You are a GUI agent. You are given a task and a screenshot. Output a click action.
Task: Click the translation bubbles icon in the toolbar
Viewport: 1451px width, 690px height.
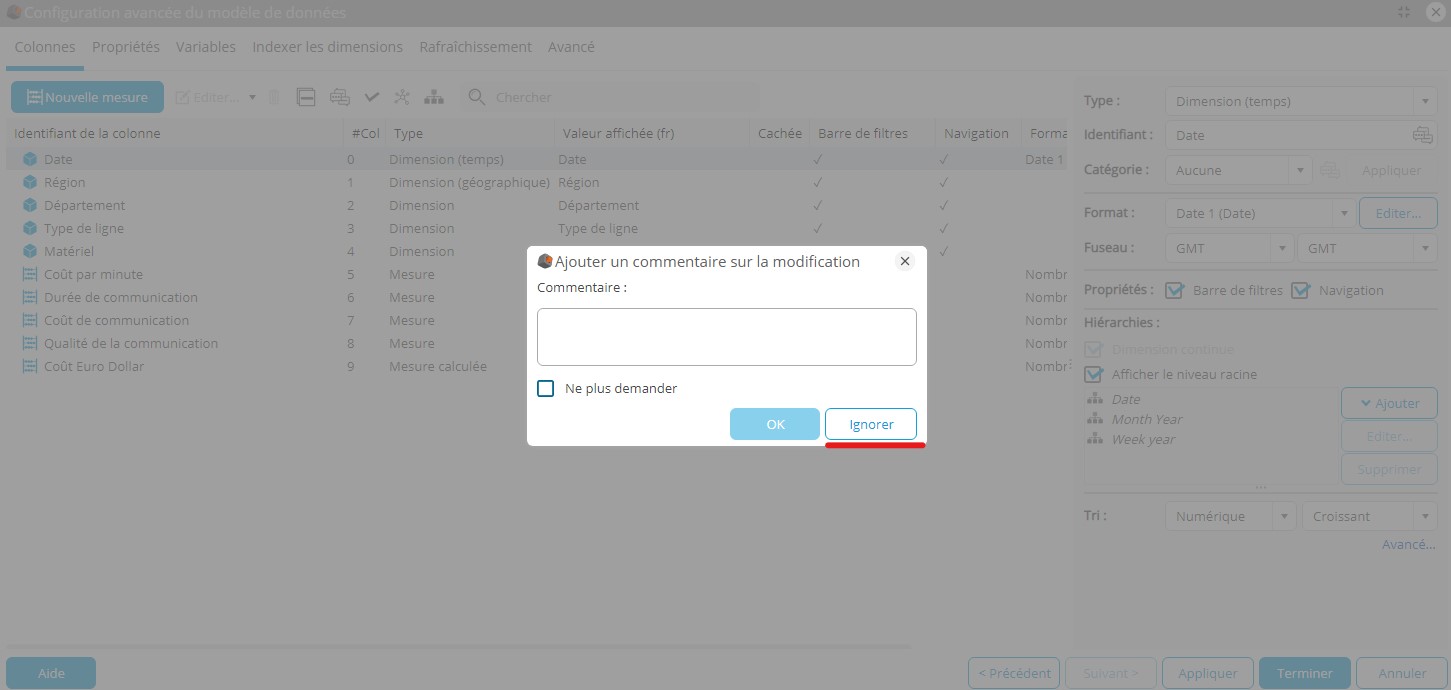pos(340,97)
